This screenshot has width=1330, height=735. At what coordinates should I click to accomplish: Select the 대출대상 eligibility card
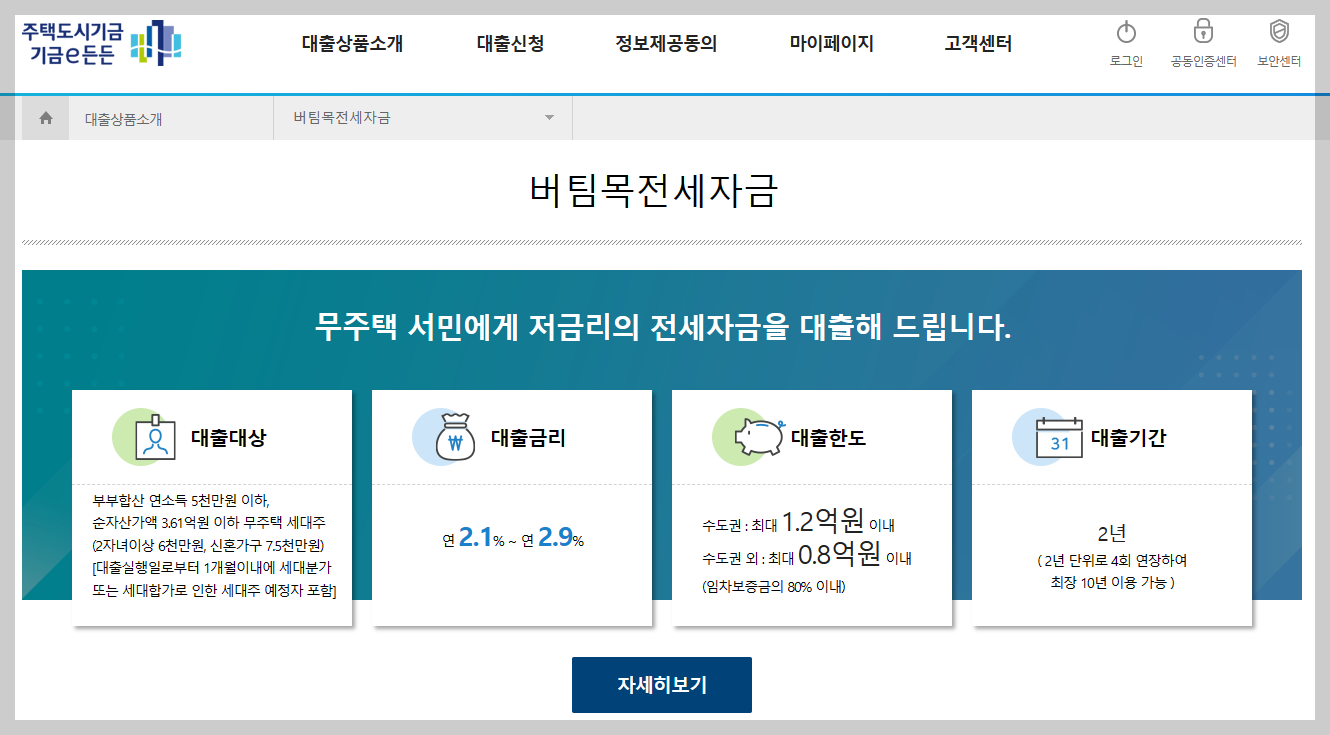point(211,510)
